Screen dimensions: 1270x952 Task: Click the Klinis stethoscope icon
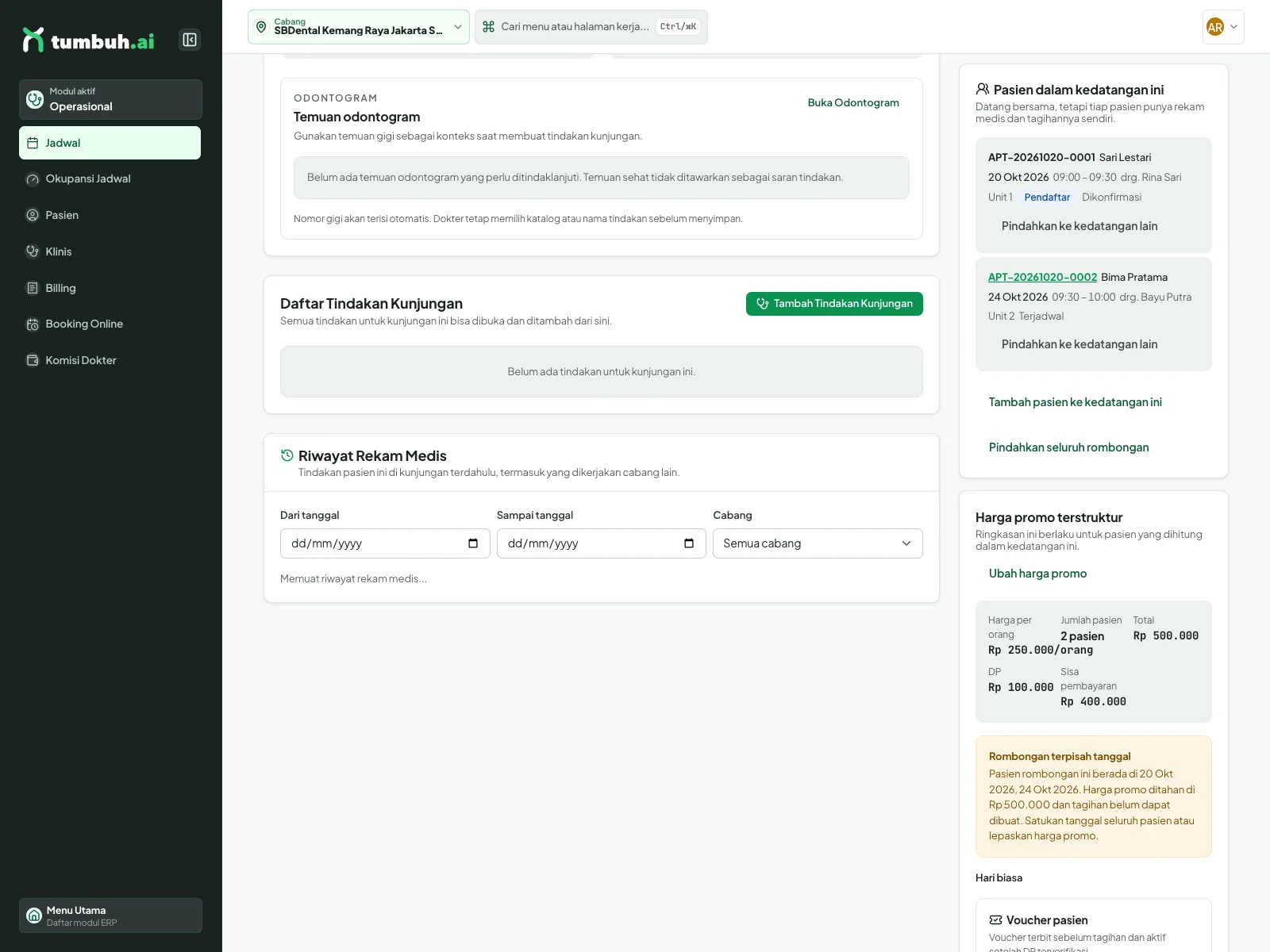click(33, 251)
